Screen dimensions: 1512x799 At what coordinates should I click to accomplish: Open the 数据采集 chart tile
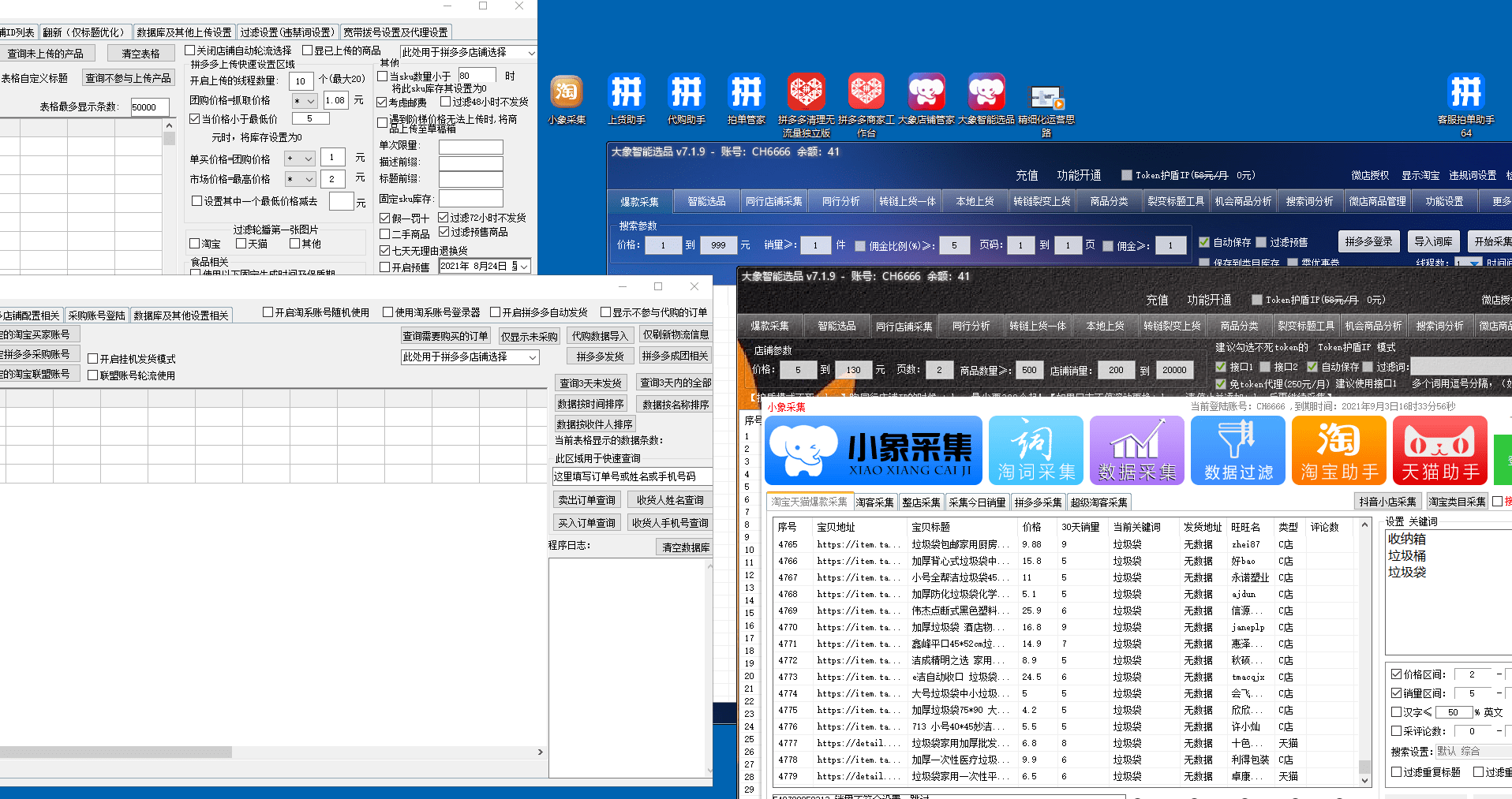[x=1137, y=450]
